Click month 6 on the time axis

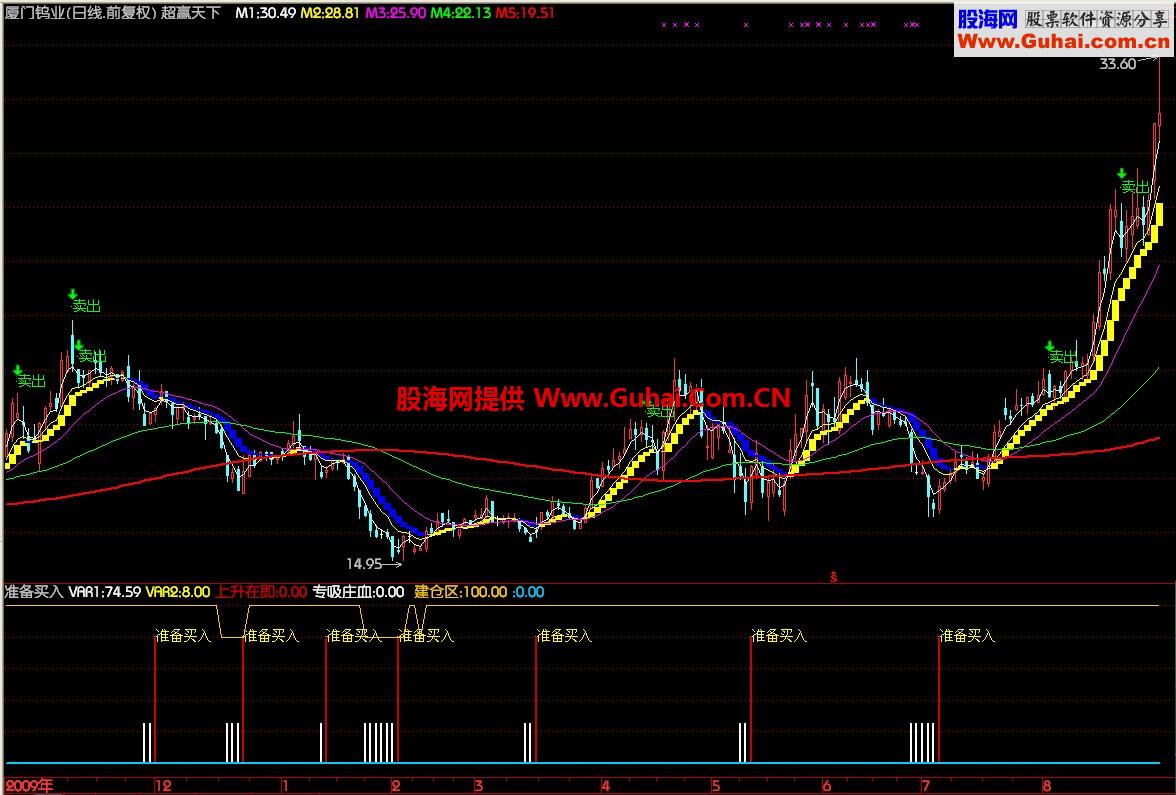tap(826, 786)
